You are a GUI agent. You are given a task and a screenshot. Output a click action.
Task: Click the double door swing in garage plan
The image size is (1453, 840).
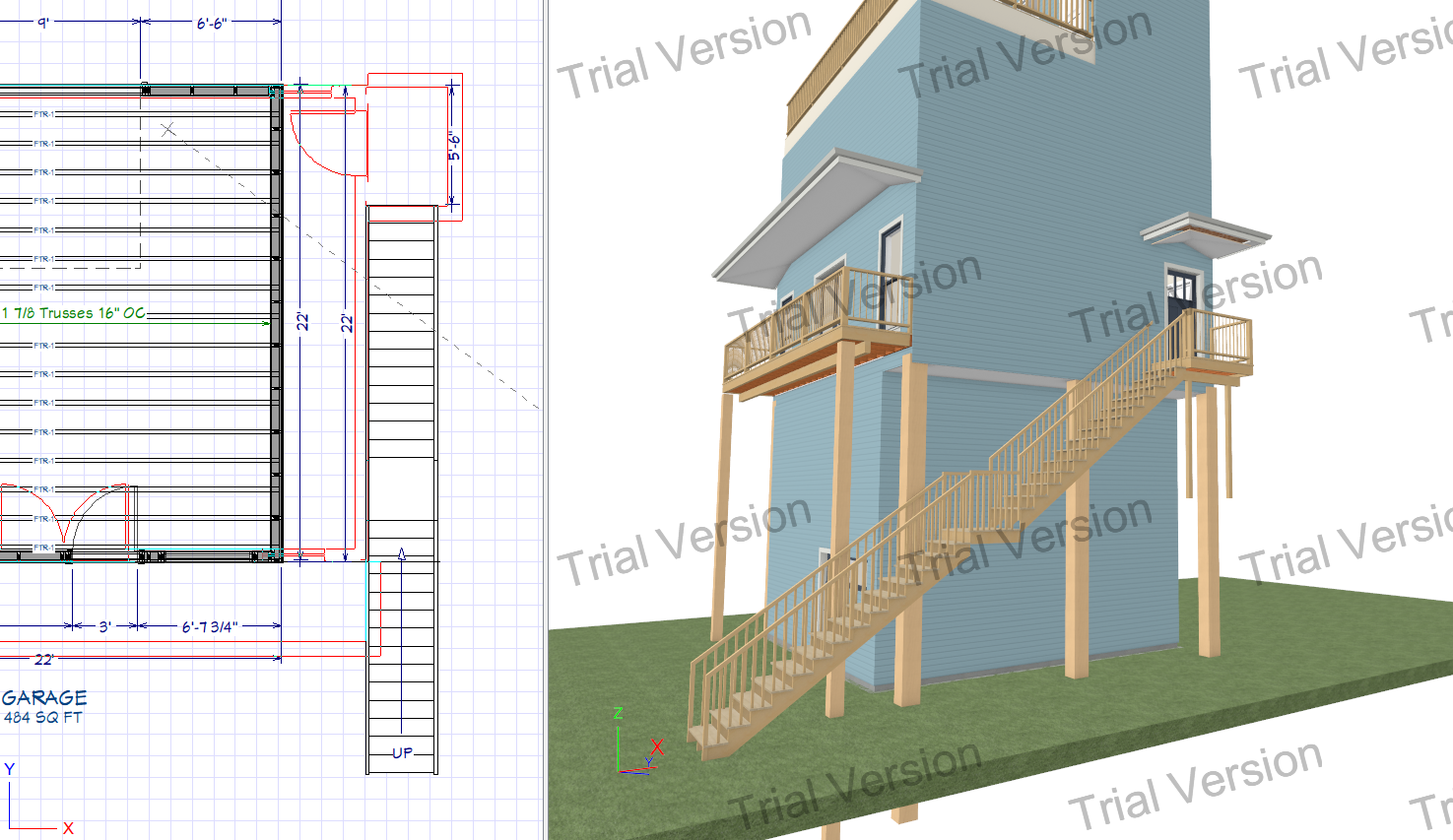tap(65, 514)
